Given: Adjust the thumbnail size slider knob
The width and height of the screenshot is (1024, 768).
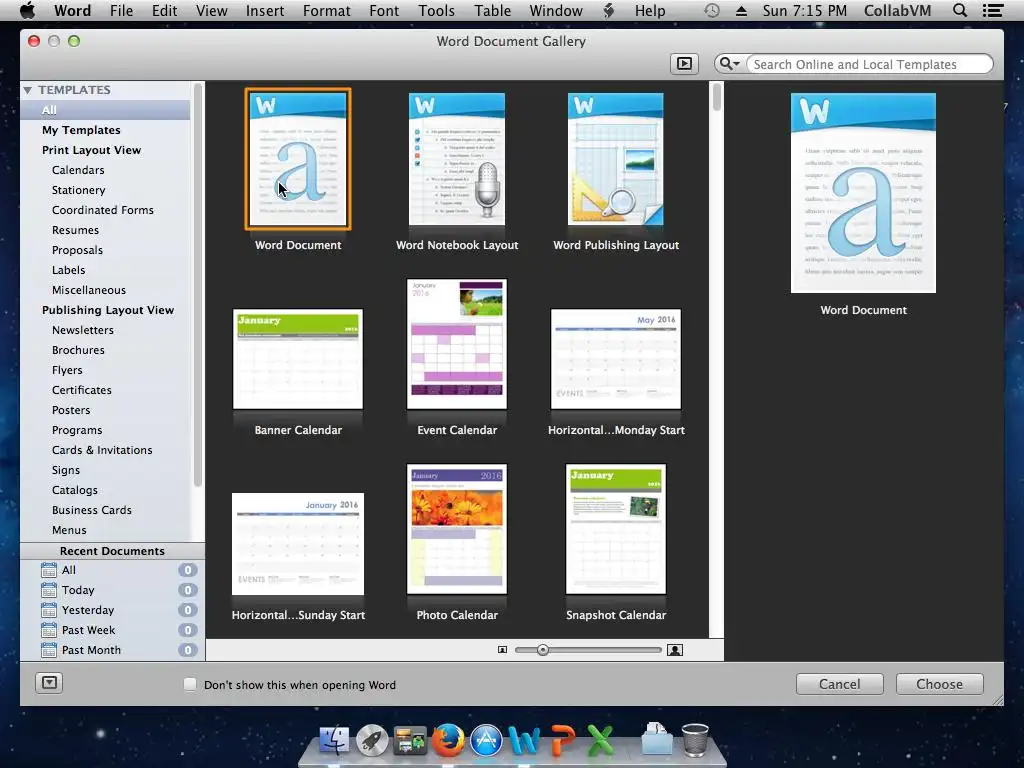Looking at the screenshot, I should click(x=543, y=650).
